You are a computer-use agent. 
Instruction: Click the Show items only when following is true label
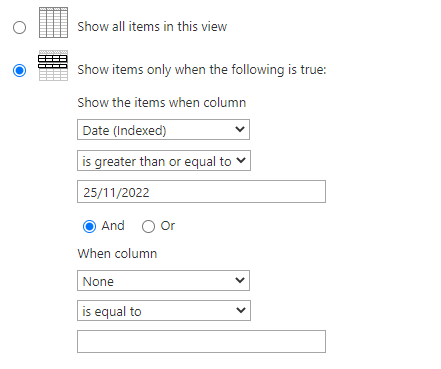click(x=202, y=70)
